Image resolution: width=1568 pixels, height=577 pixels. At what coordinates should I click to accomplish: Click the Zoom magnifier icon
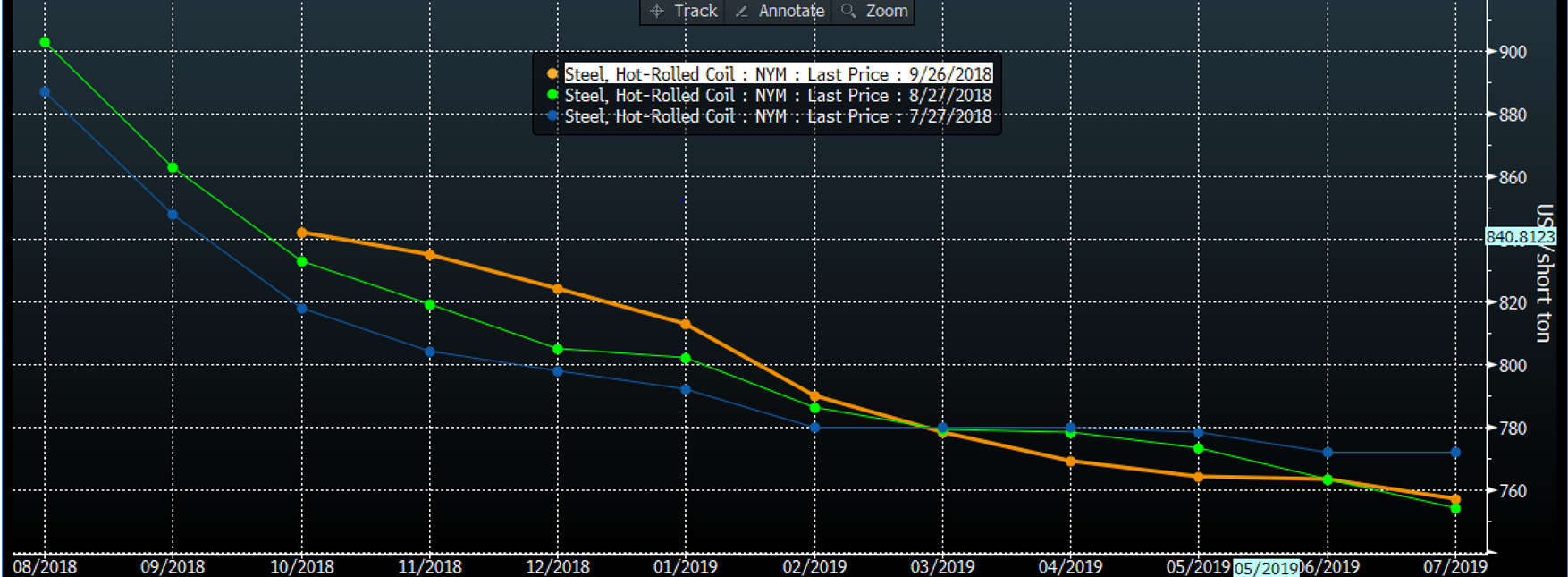click(848, 11)
